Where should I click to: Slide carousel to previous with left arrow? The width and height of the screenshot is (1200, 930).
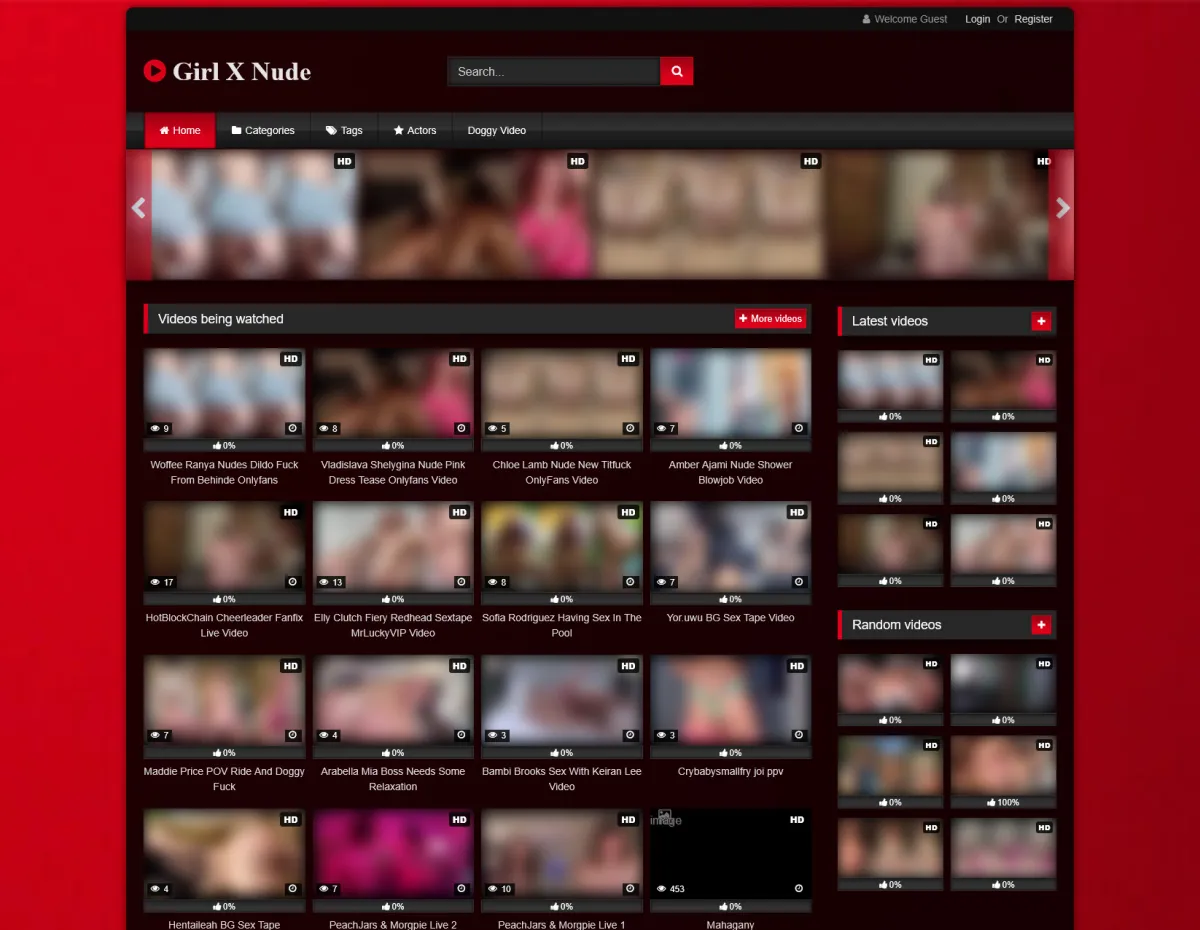coord(138,208)
